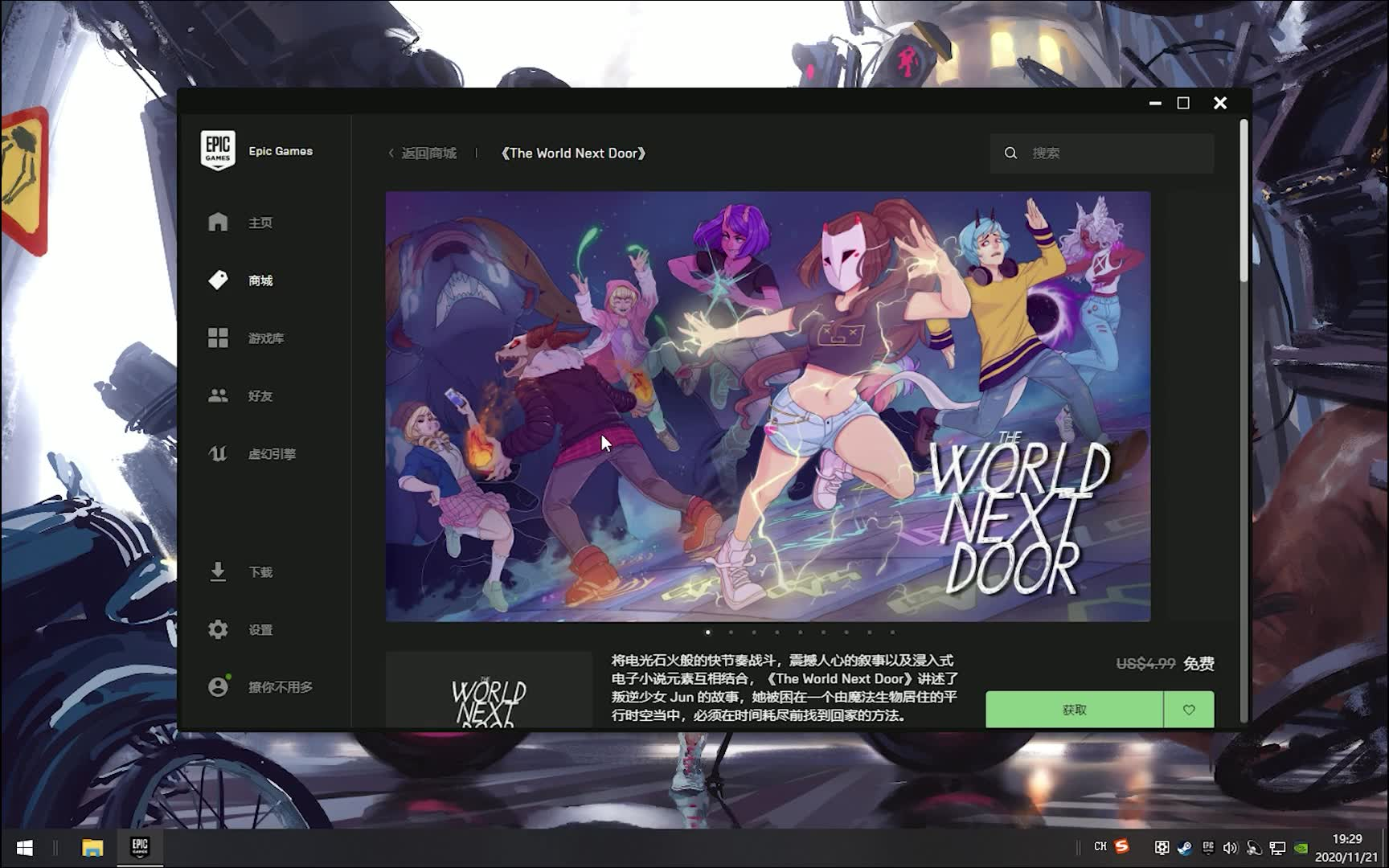
Task: Click the Epic Games logo badge
Action: tap(217, 151)
